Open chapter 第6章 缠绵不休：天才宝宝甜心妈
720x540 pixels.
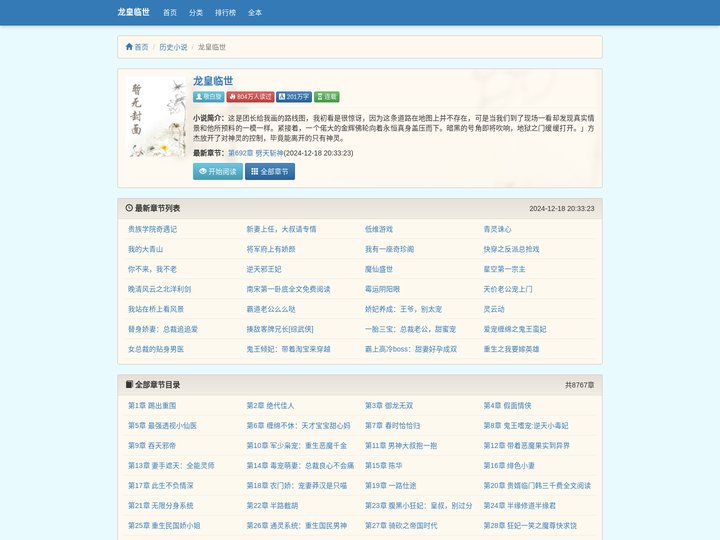[x=298, y=426]
